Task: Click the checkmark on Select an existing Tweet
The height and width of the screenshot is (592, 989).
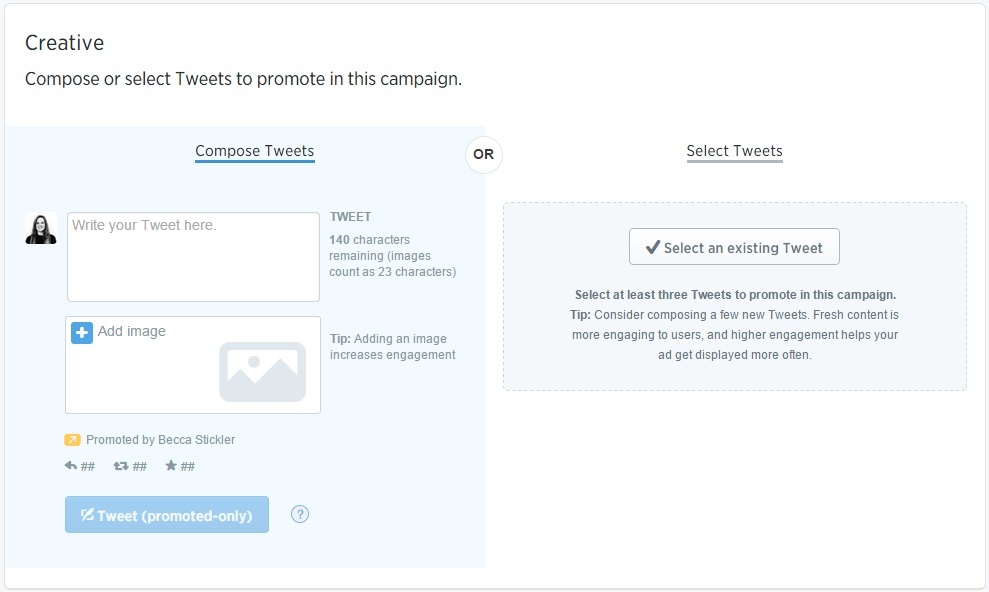Action: click(653, 247)
